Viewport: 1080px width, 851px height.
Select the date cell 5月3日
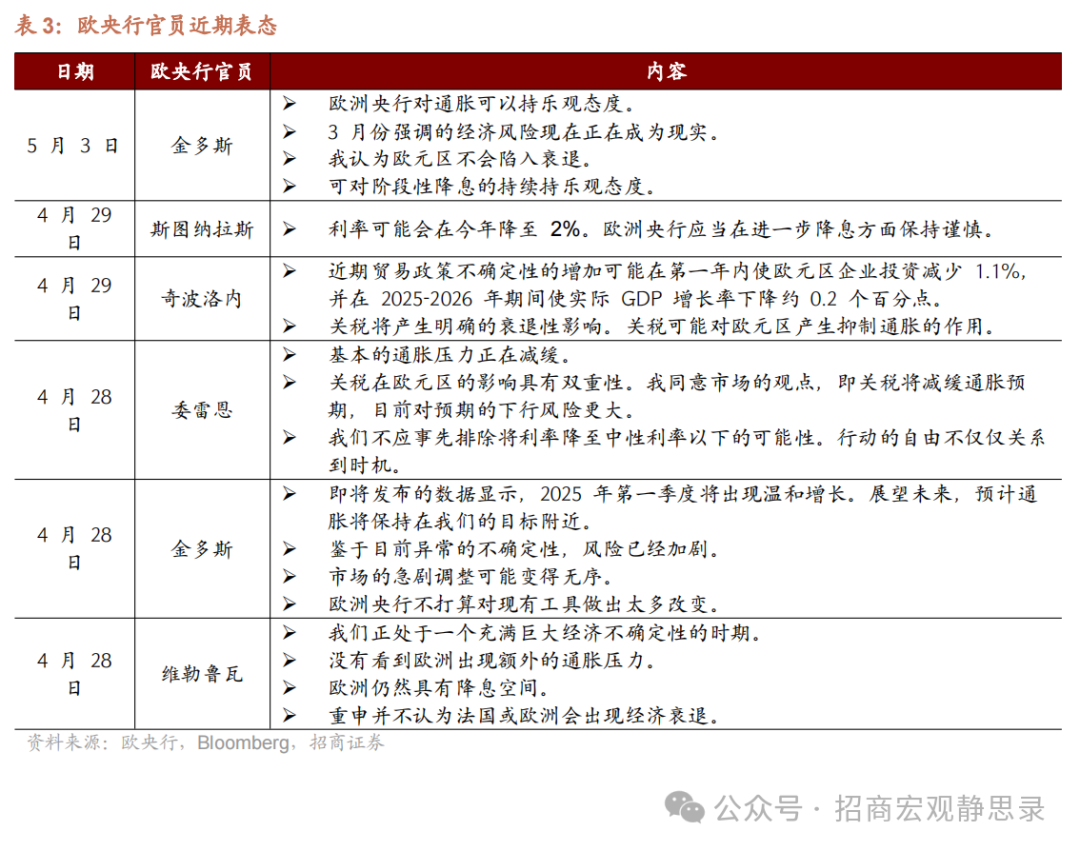[74, 146]
